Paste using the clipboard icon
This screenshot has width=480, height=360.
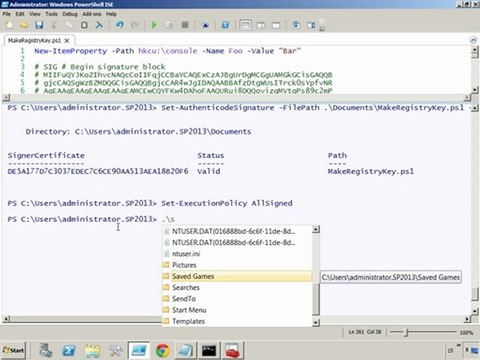pyautogui.click(x=84, y=25)
